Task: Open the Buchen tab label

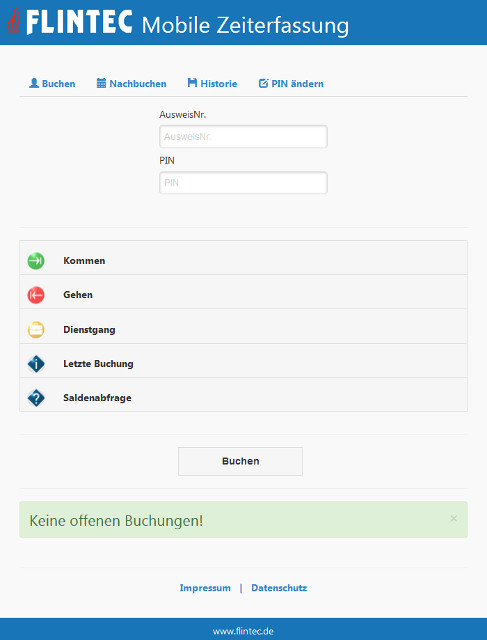Action: click(59, 84)
